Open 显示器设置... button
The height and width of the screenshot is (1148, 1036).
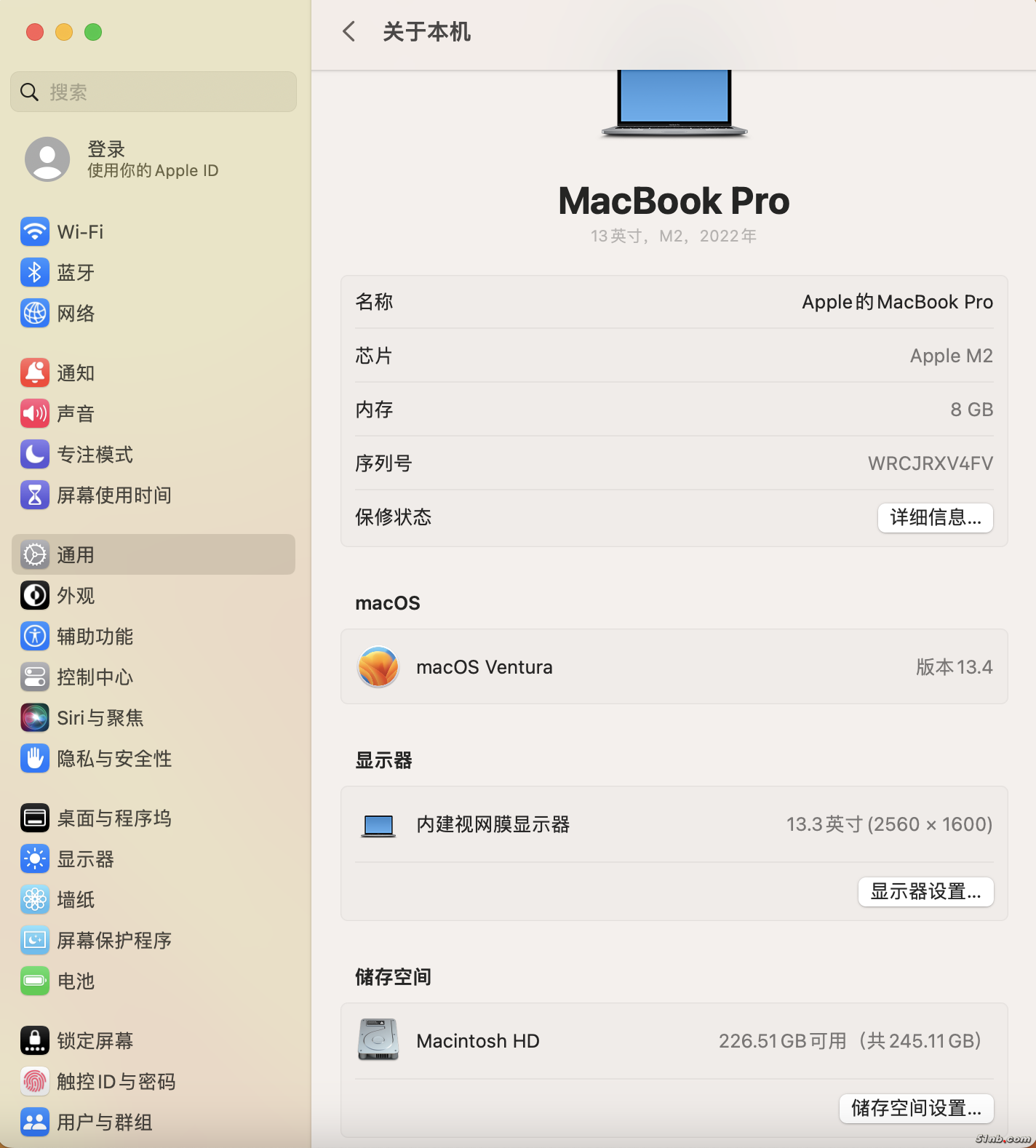coord(925,891)
